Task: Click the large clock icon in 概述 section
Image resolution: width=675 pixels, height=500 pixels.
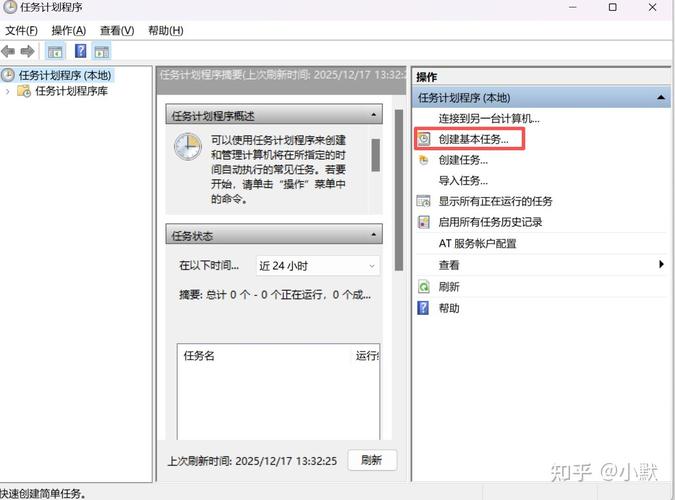Action: pyautogui.click(x=188, y=147)
